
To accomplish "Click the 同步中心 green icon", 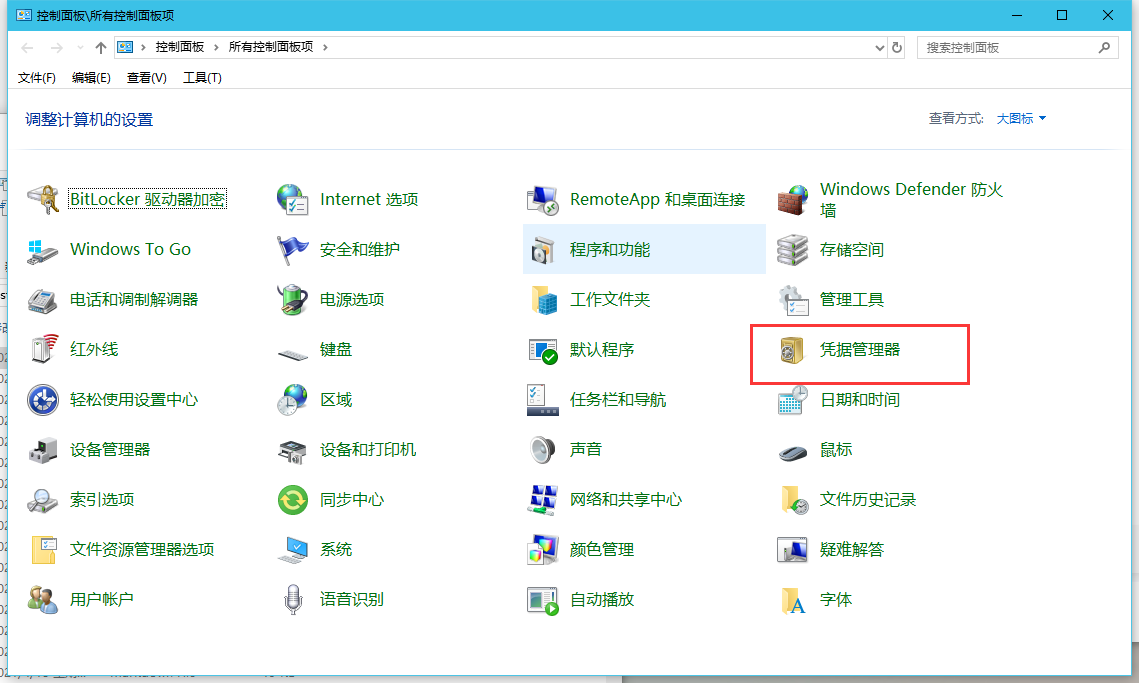I will click(x=292, y=500).
